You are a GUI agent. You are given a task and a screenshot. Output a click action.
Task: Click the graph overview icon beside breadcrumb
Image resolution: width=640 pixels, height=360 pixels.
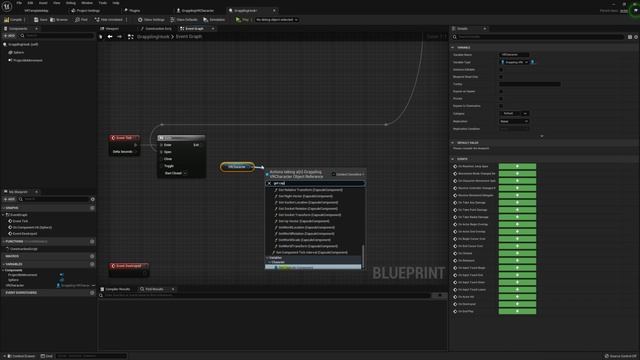[x=131, y=37]
